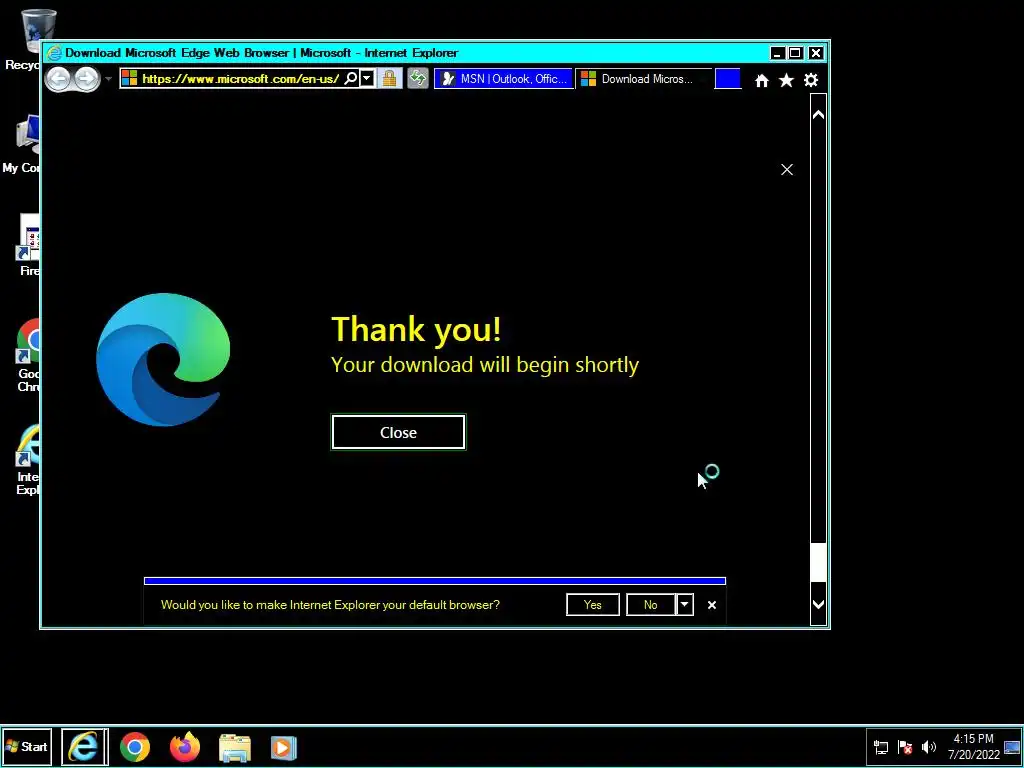Click the security lock icon
Image resolution: width=1024 pixels, height=768 pixels.
(x=389, y=79)
